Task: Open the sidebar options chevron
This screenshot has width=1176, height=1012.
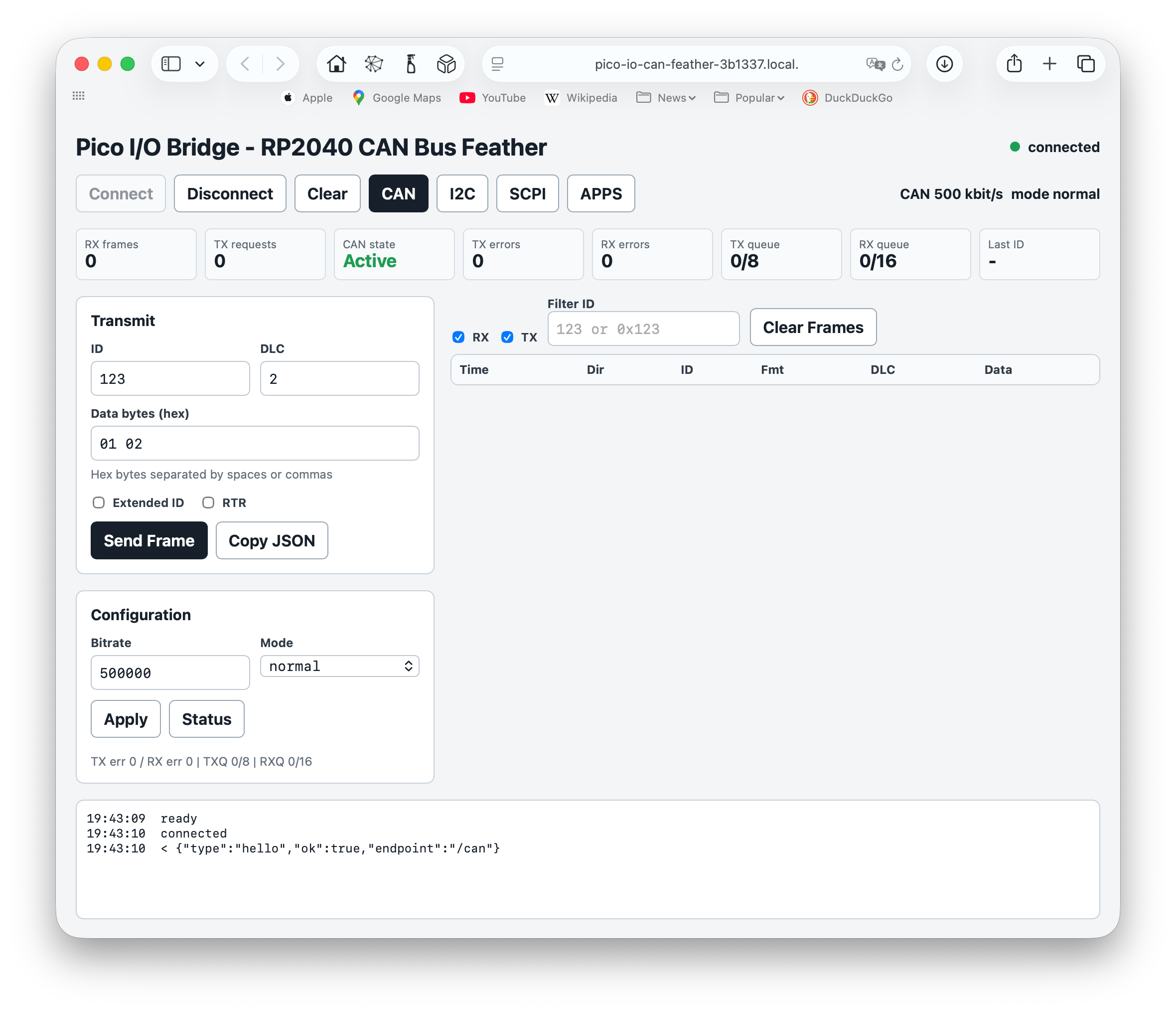Action: click(200, 64)
